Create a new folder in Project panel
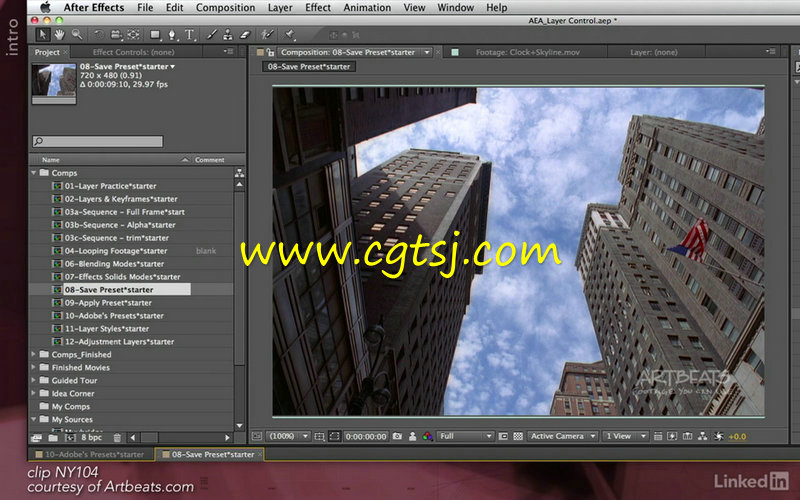800x500 pixels. click(x=53, y=437)
